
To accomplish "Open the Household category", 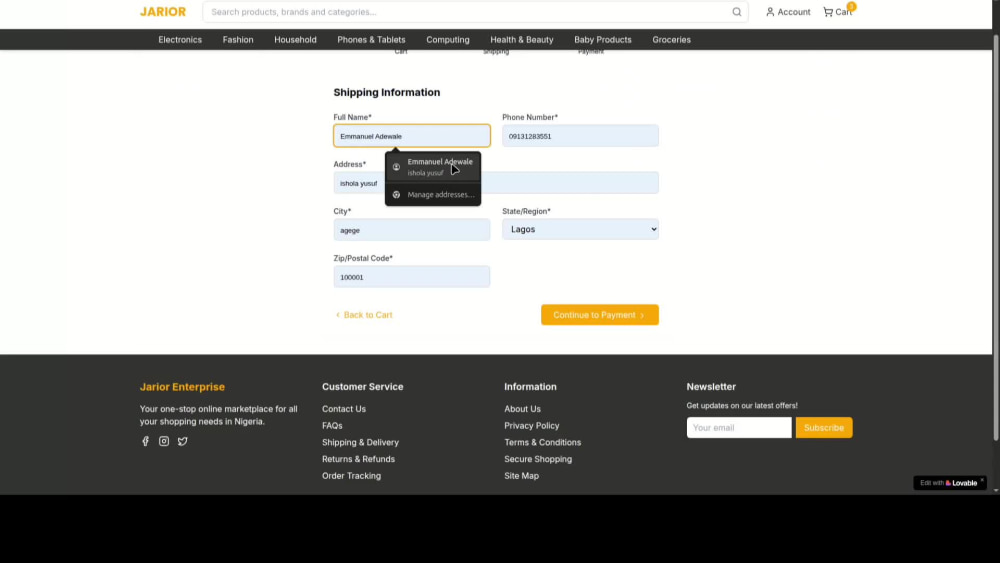I will 295,40.
